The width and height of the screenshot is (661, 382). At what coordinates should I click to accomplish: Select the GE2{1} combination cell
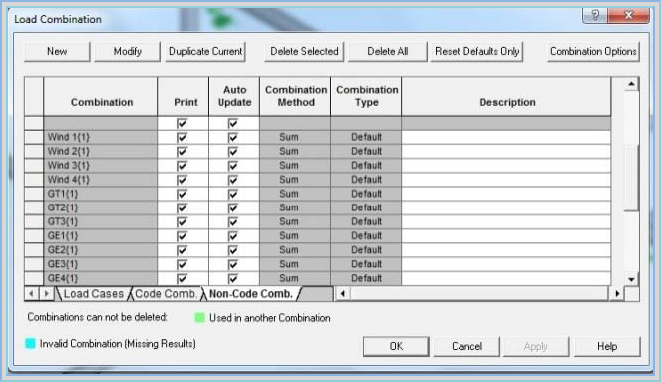coord(101,250)
